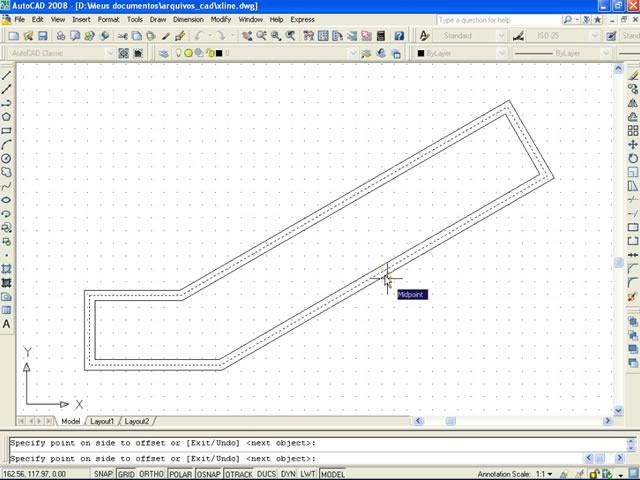The height and width of the screenshot is (480, 640).
Task: Select the Erase tool in the Modify toolbar
Action: coord(633,75)
